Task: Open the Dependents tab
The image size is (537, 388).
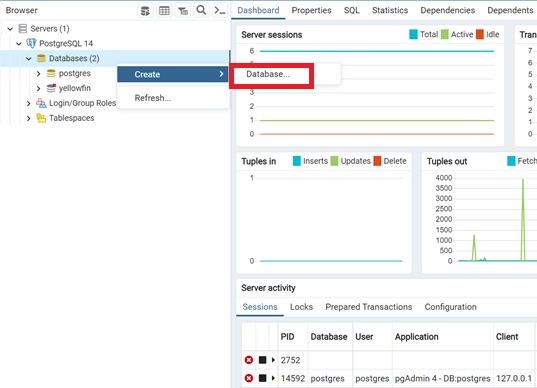Action: (x=510, y=10)
